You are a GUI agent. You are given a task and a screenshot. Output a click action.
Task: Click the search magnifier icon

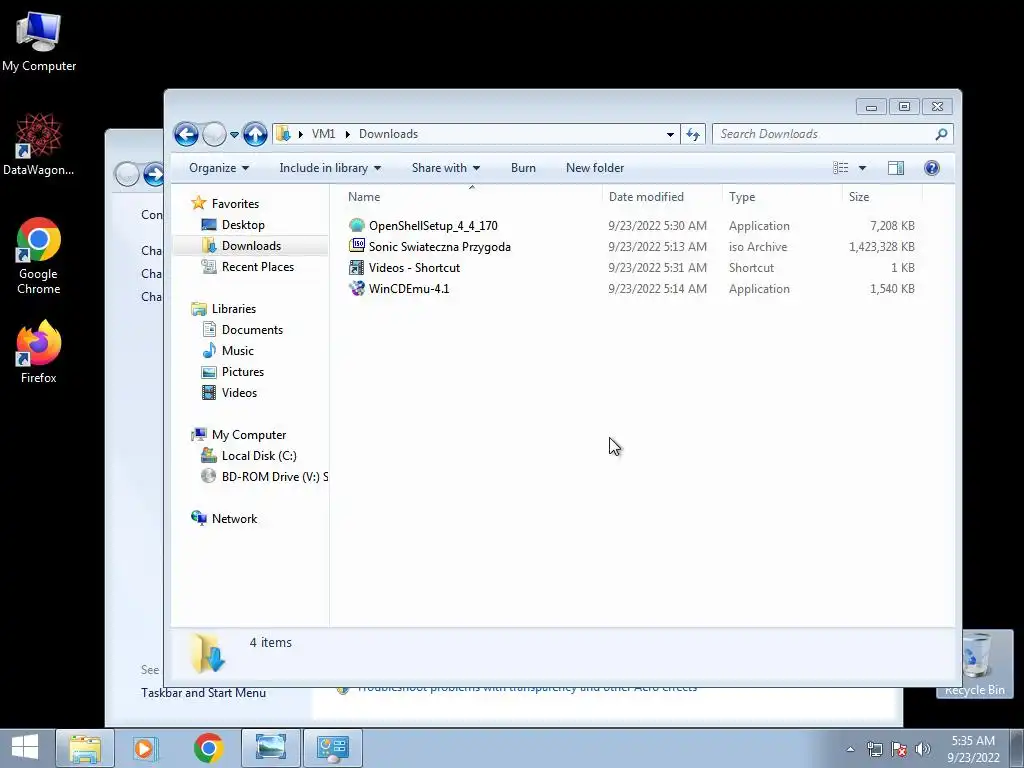point(941,134)
